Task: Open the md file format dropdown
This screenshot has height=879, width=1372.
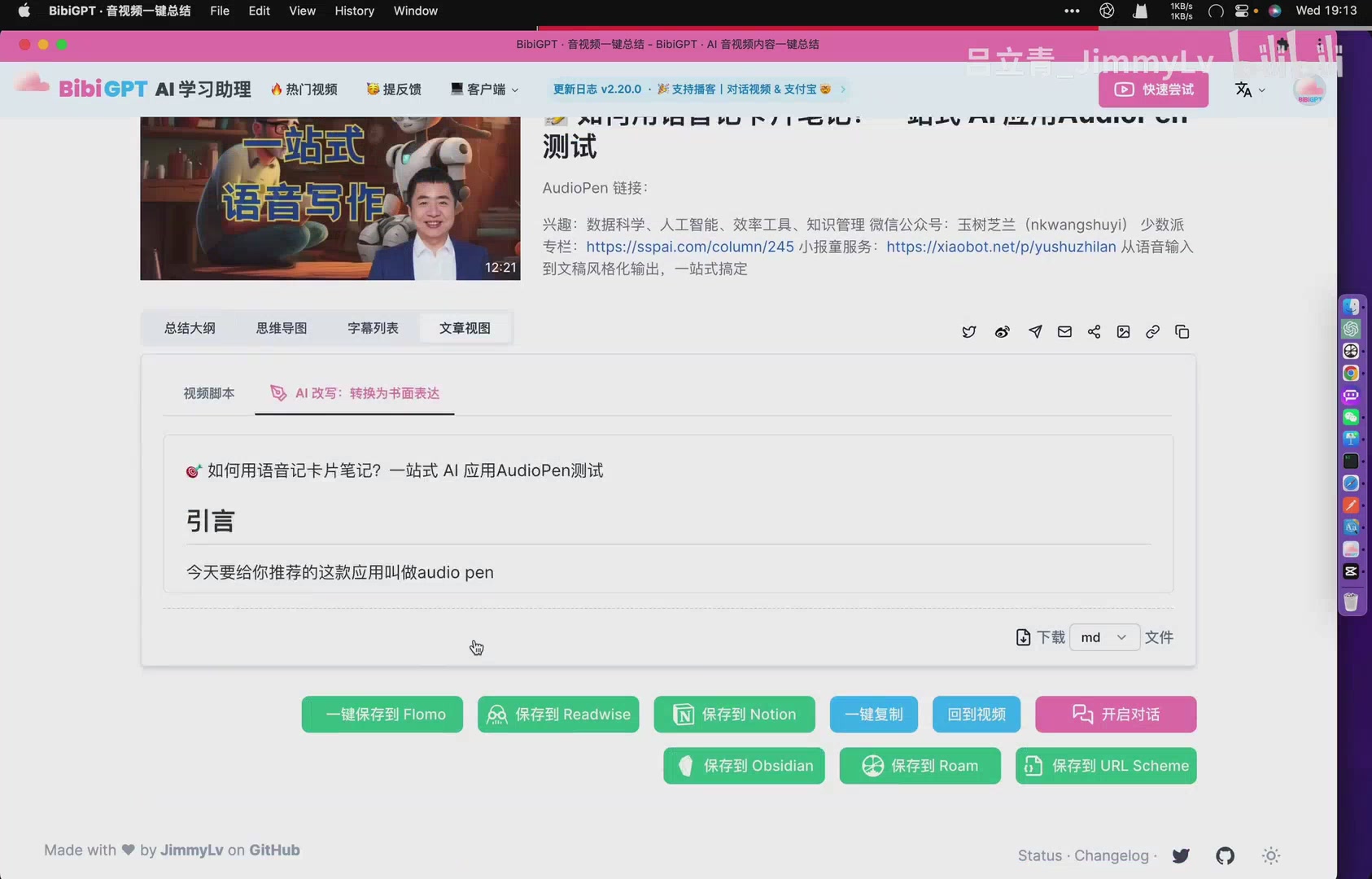Action: click(1103, 637)
